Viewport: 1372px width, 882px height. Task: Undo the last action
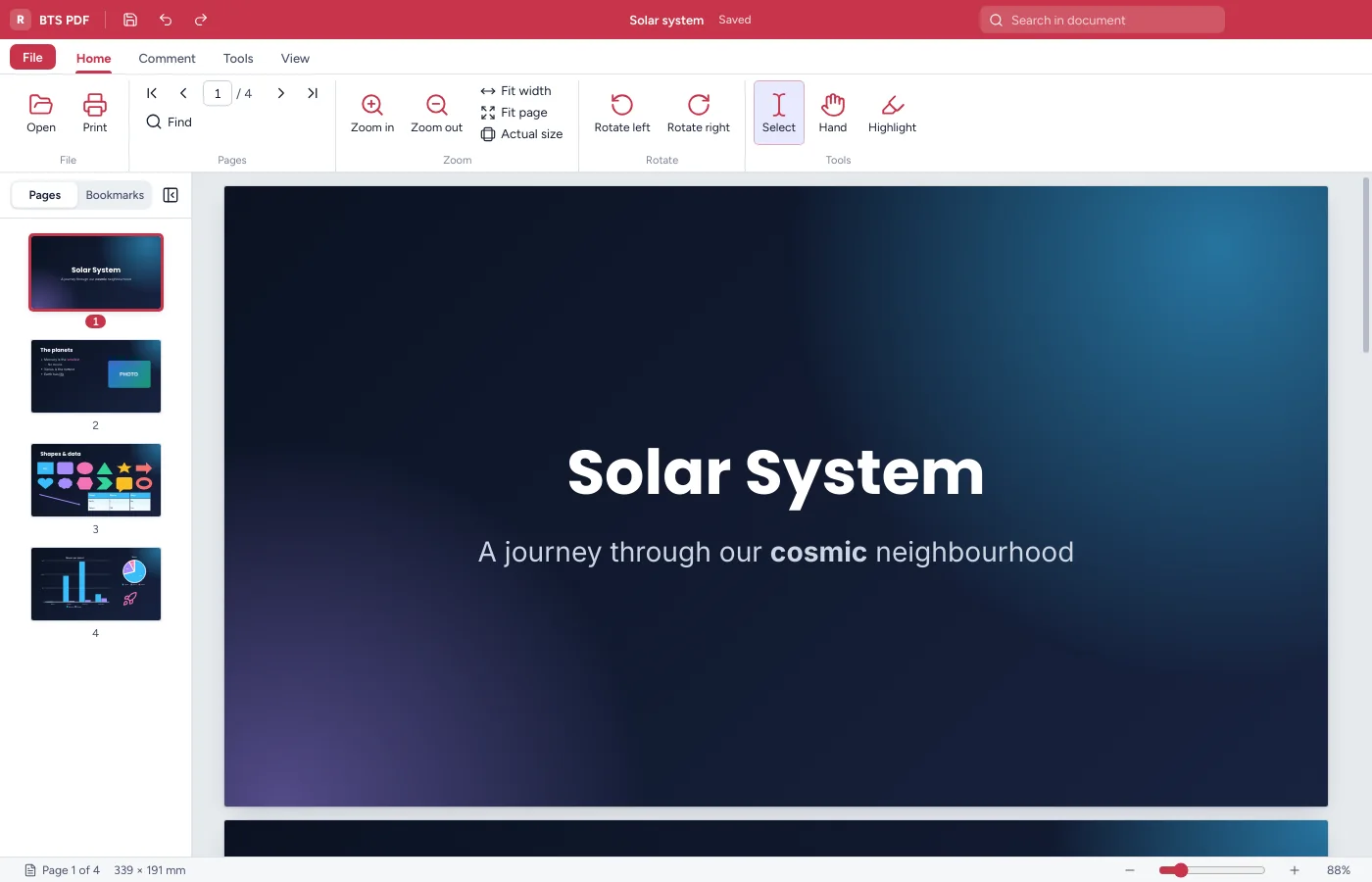click(x=166, y=20)
